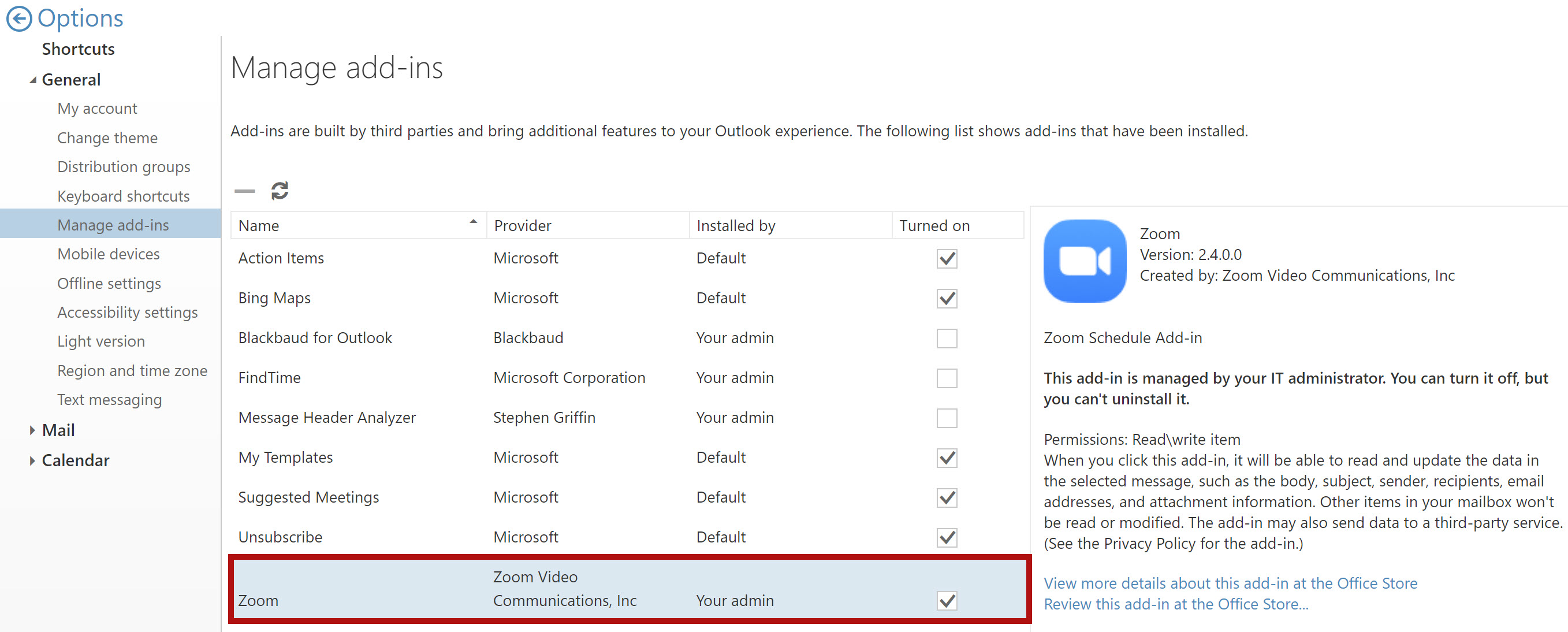Select Blackbaud for Outlook row
The image size is (1568, 632).
tap(628, 338)
